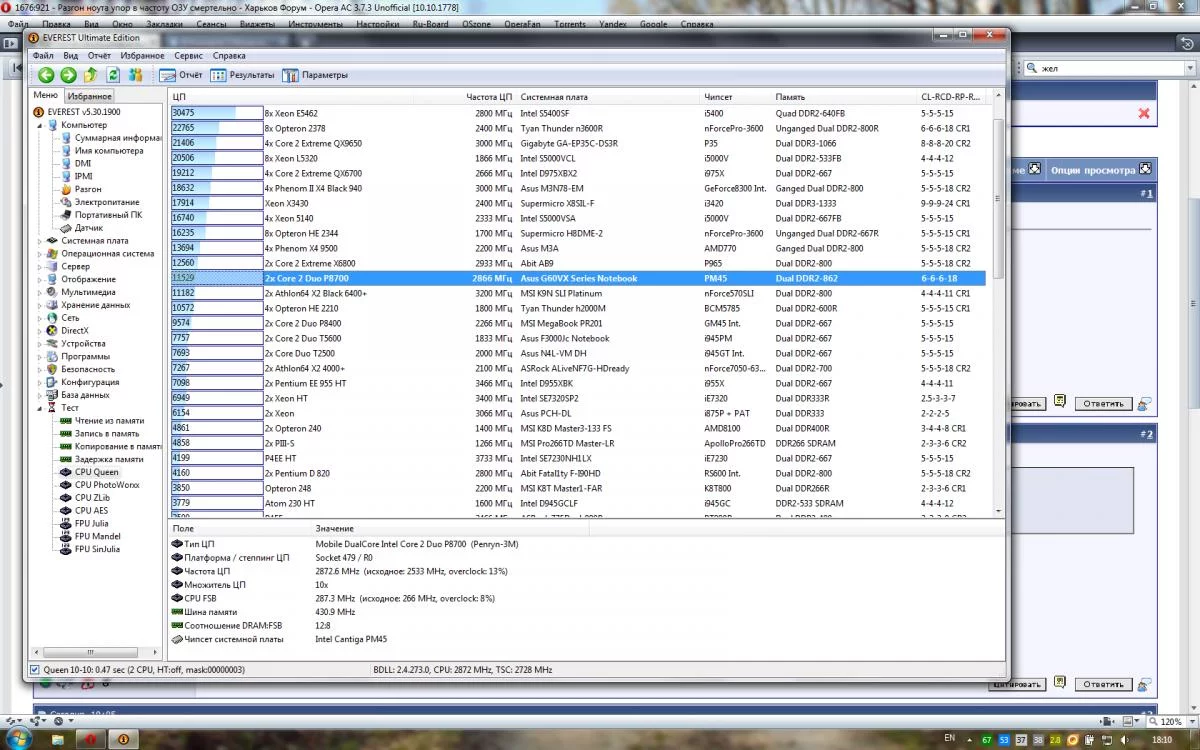The width and height of the screenshot is (1200, 750).
Task: Select Портативный ПК in the tree
Action: [x=101, y=215]
